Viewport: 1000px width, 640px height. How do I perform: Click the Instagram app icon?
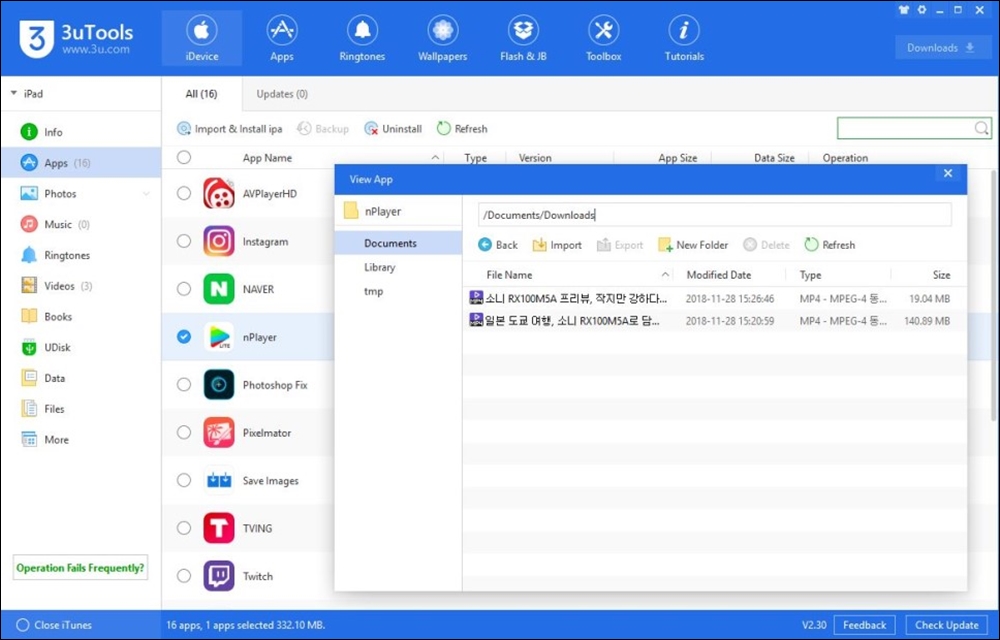(x=219, y=241)
